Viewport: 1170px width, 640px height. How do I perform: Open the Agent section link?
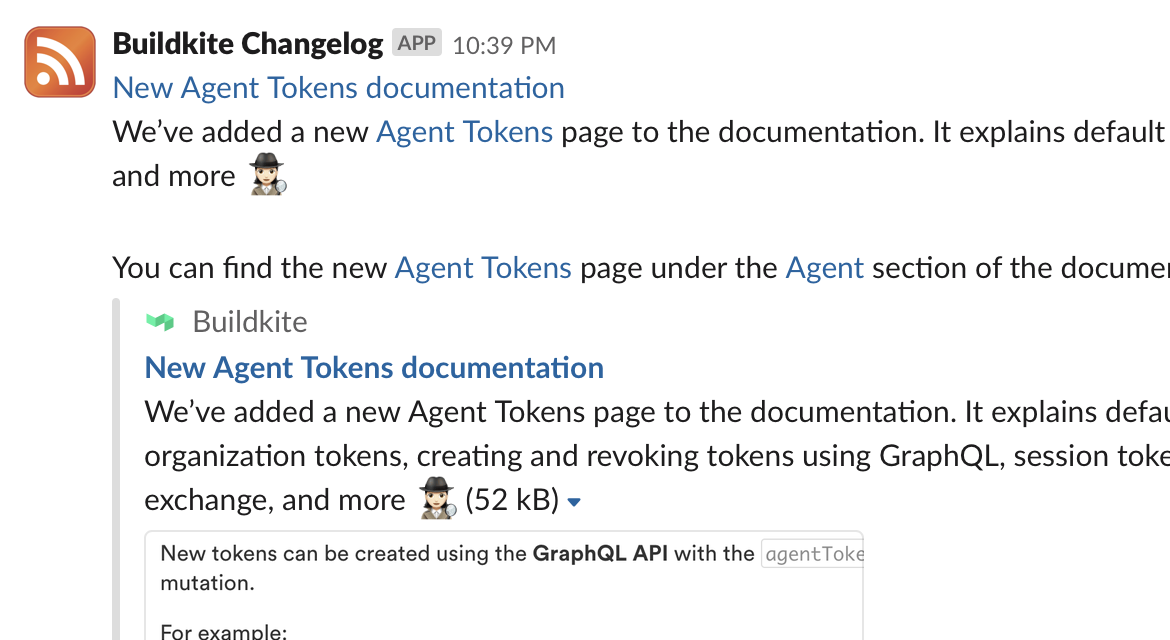click(x=825, y=267)
